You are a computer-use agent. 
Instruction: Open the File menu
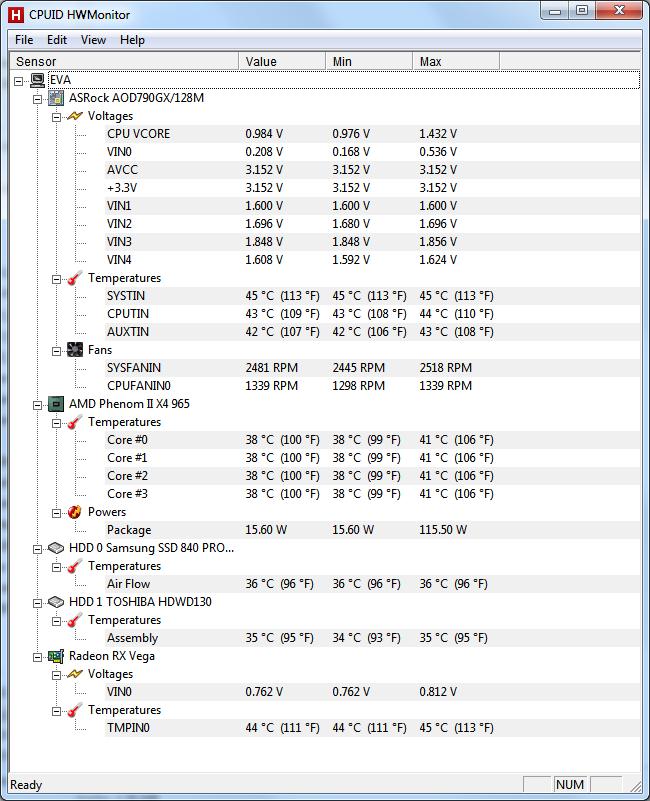tap(24, 40)
